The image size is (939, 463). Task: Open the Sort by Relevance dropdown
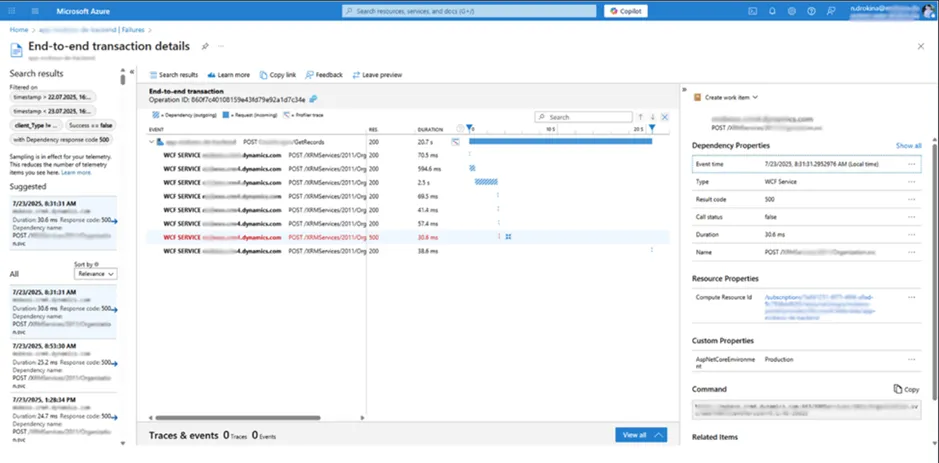pyautogui.click(x=96, y=273)
